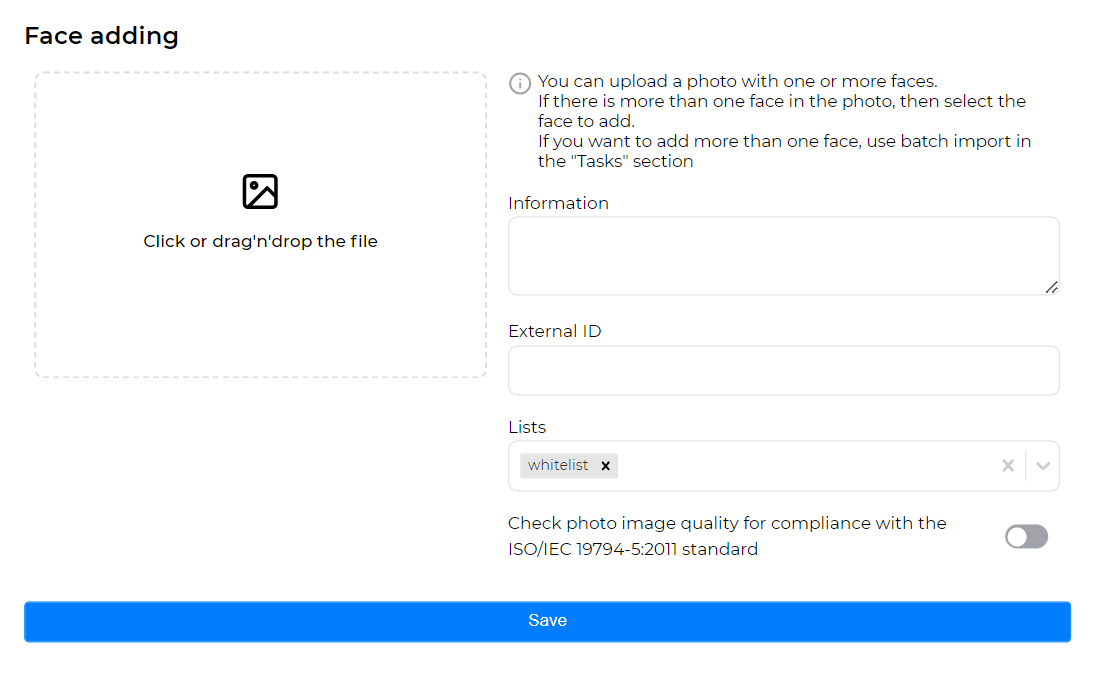
Task: Clear all selected Lists using the × icon
Action: point(1007,465)
